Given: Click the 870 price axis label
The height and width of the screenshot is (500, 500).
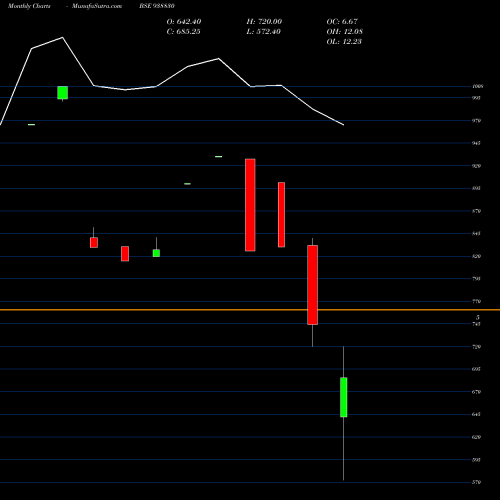Looking at the screenshot, I should pyautogui.click(x=477, y=211).
